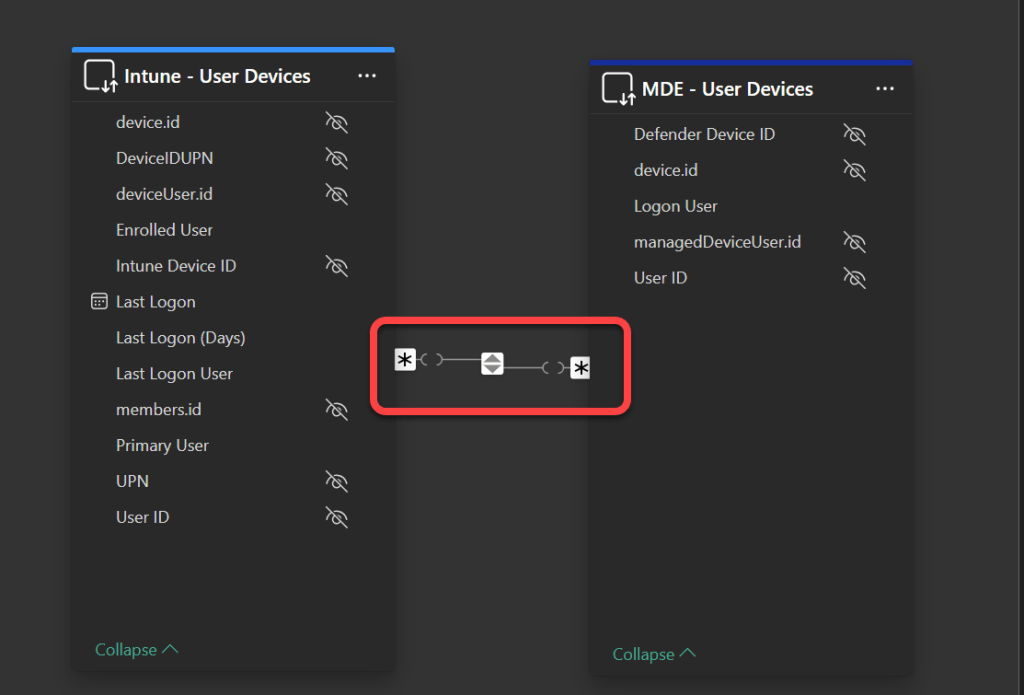This screenshot has height=695, width=1024.
Task: Toggle visibility of MDE table User ID
Action: [x=855, y=278]
